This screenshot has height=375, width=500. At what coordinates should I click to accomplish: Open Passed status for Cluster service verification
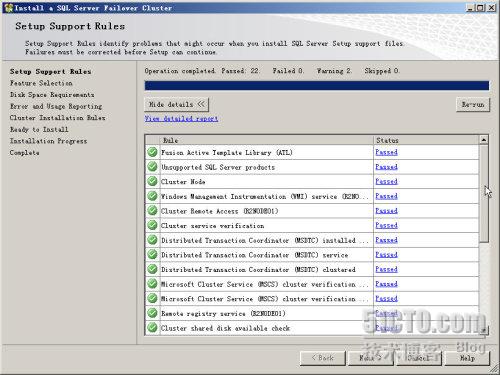coord(386,226)
